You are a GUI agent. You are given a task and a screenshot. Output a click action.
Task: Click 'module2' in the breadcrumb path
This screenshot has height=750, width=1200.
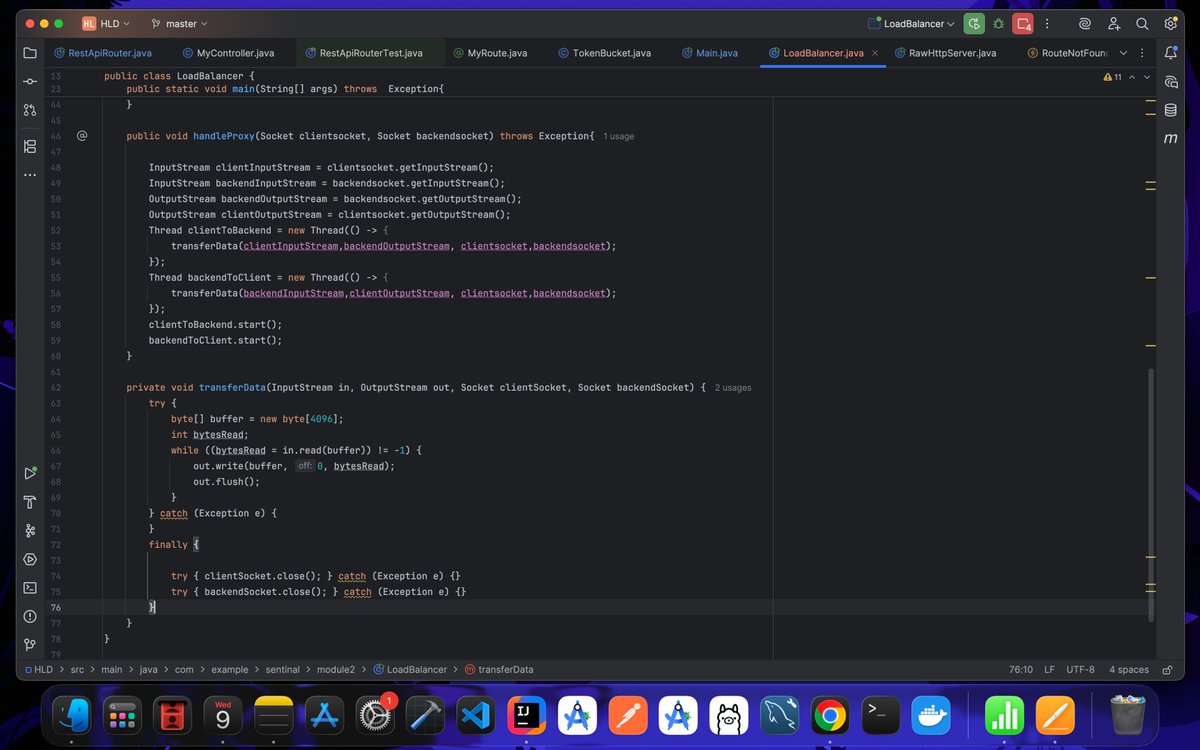pyautogui.click(x=335, y=669)
